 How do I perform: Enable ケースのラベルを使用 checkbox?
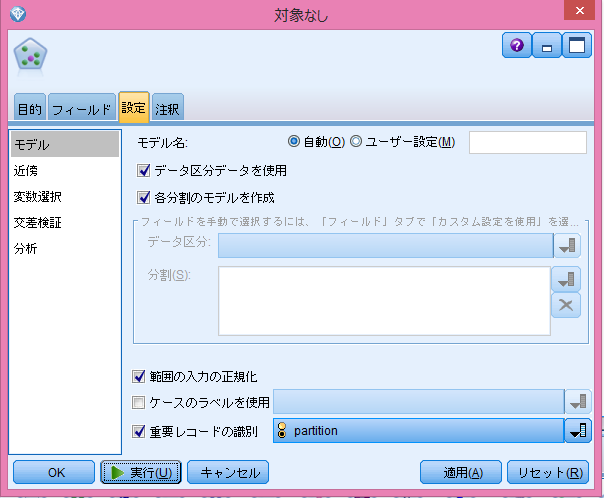[x=138, y=402]
